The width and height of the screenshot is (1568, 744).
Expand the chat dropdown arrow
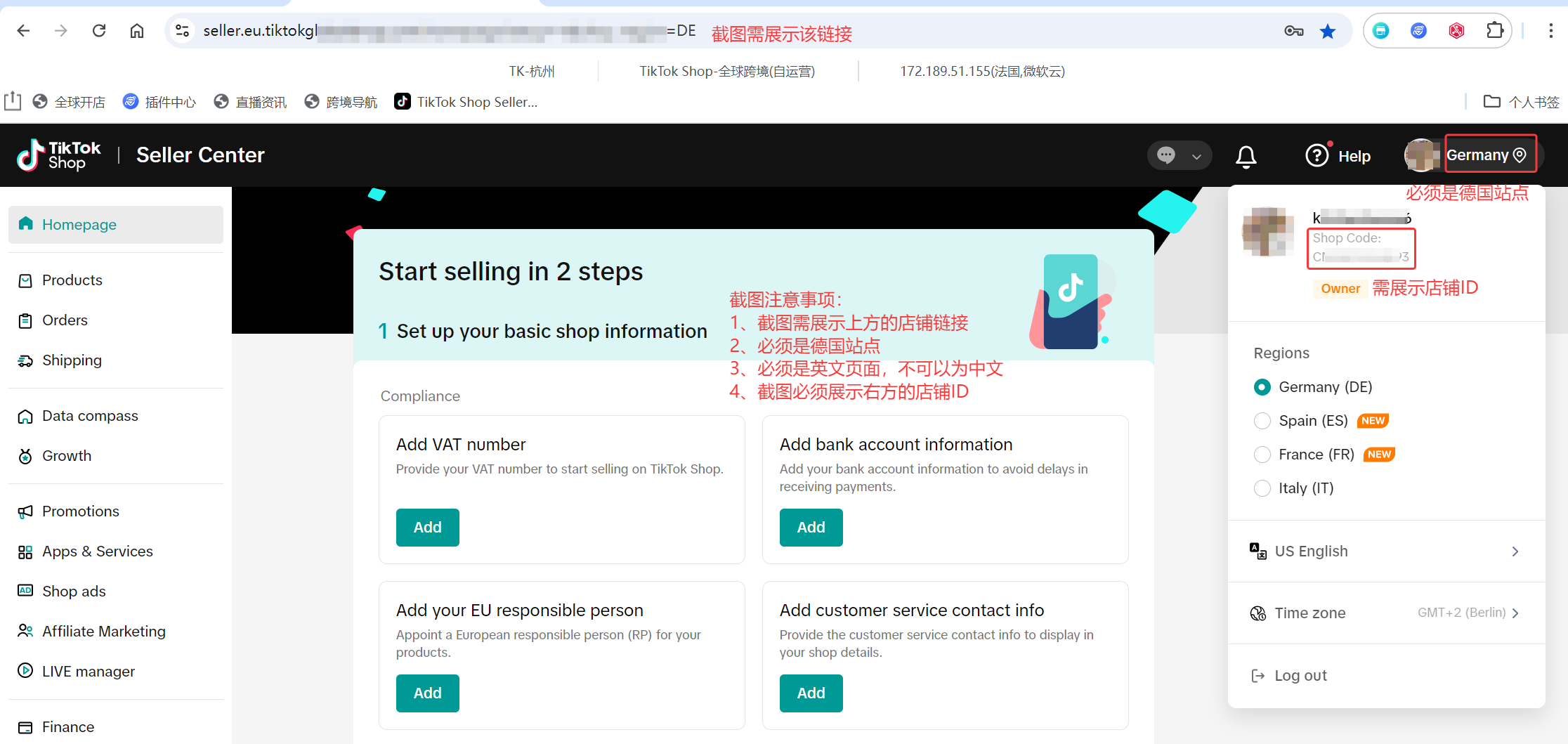click(x=1196, y=156)
